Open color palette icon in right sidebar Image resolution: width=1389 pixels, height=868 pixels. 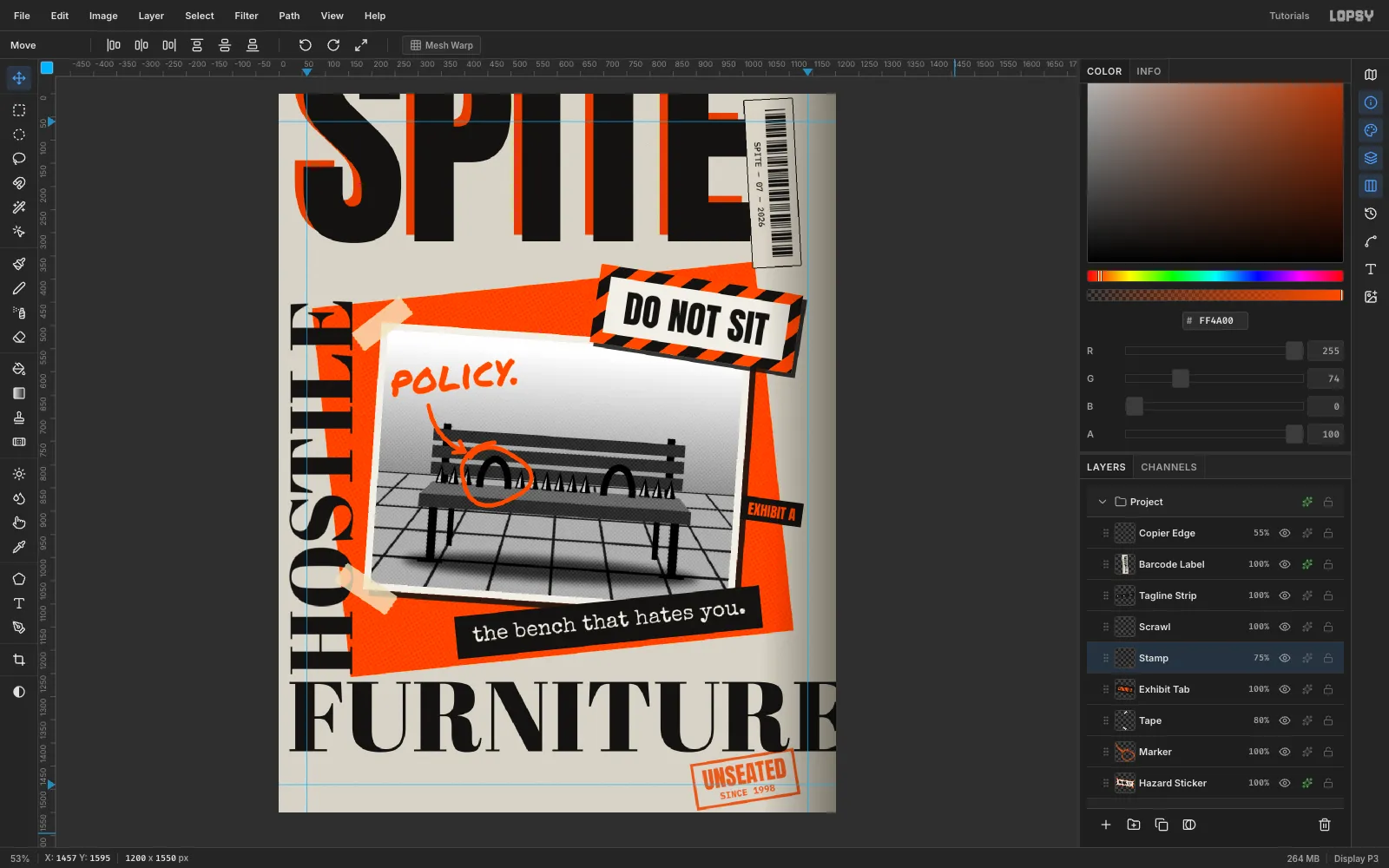(x=1371, y=130)
